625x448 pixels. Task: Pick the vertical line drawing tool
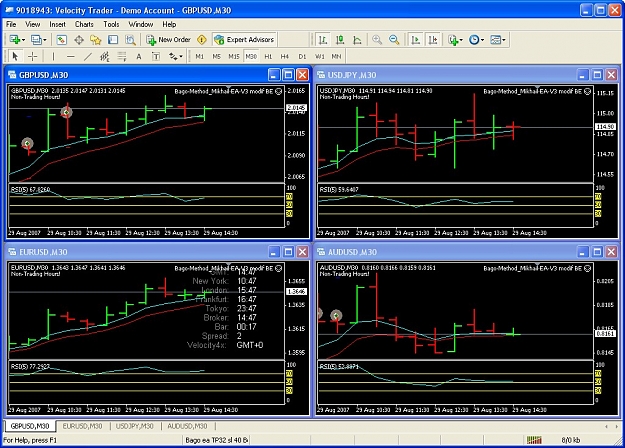point(53,57)
